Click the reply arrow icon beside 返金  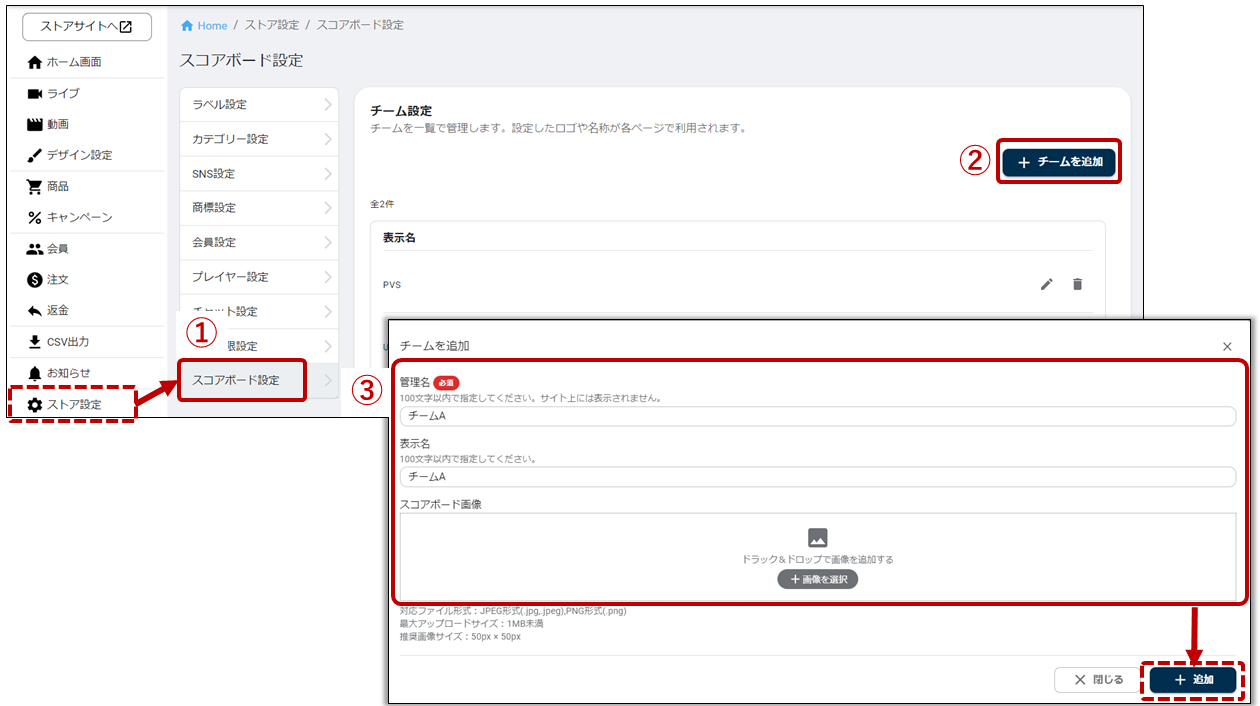pyautogui.click(x=35, y=310)
